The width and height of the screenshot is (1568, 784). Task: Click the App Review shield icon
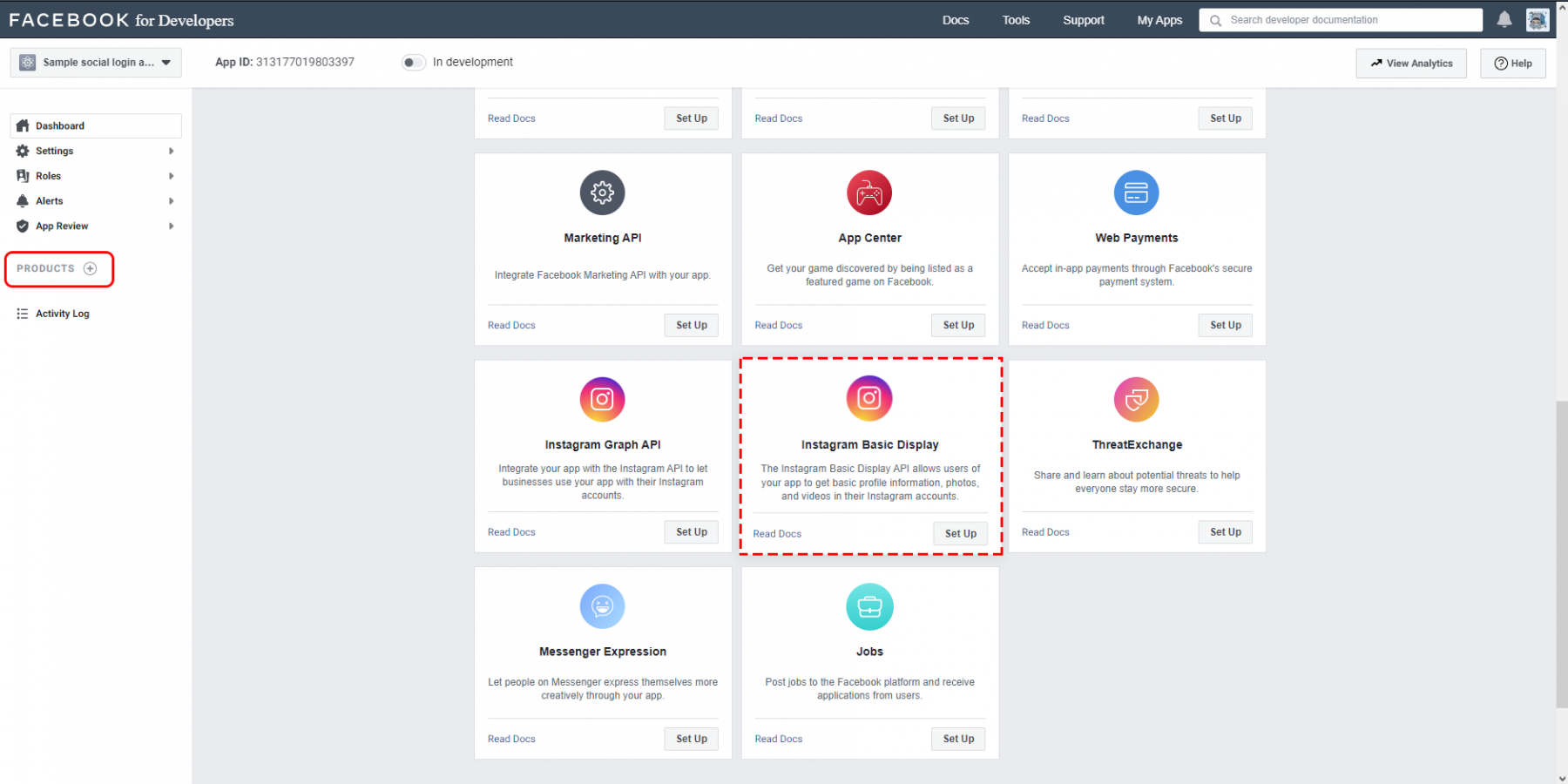(x=23, y=226)
